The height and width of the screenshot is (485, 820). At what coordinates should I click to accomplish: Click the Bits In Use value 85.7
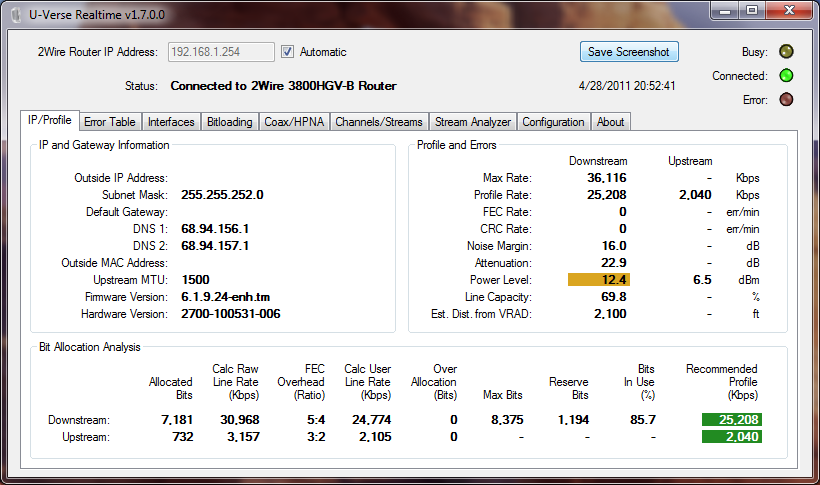point(643,420)
